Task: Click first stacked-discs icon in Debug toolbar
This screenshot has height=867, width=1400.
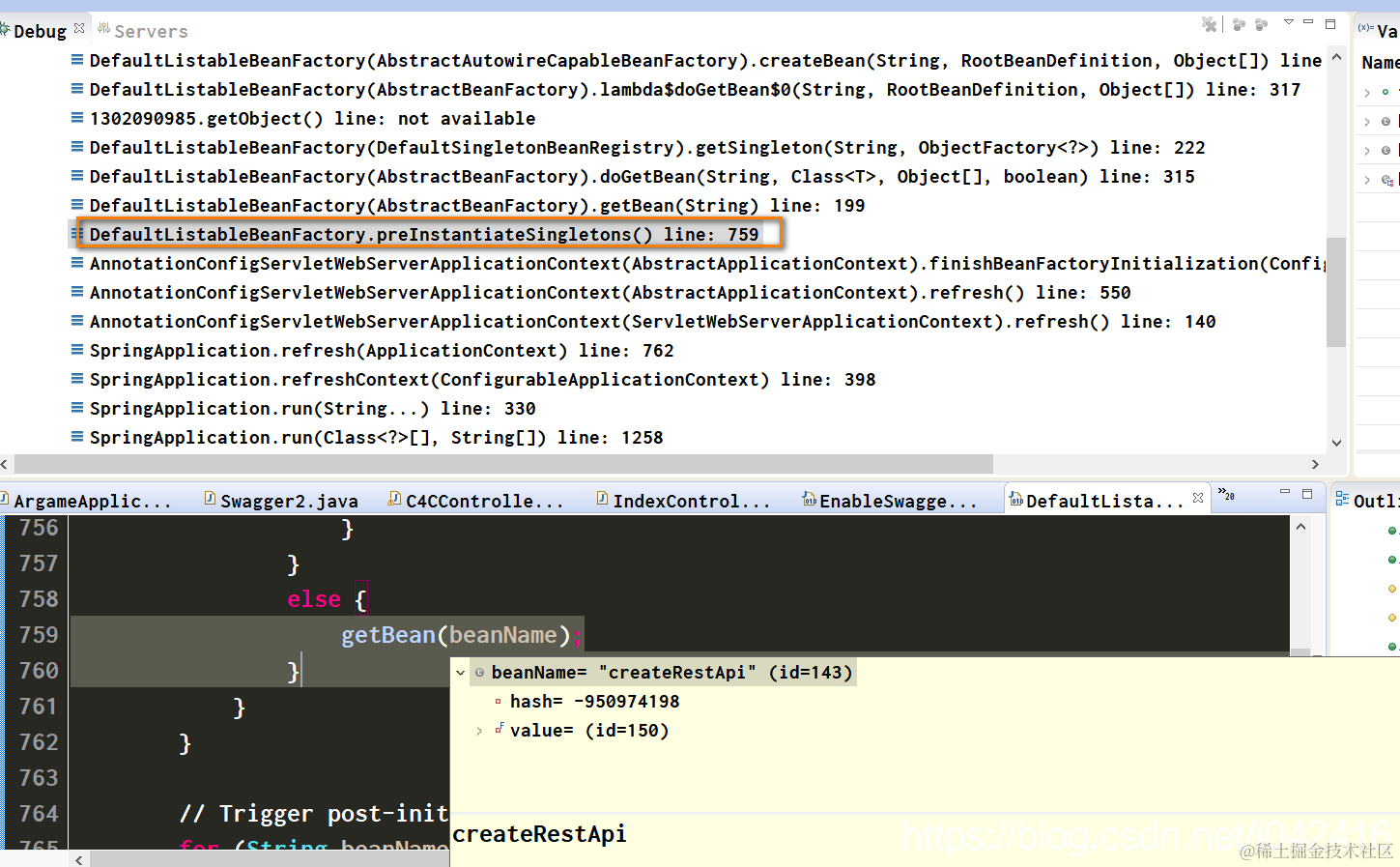Action: tap(1239, 24)
